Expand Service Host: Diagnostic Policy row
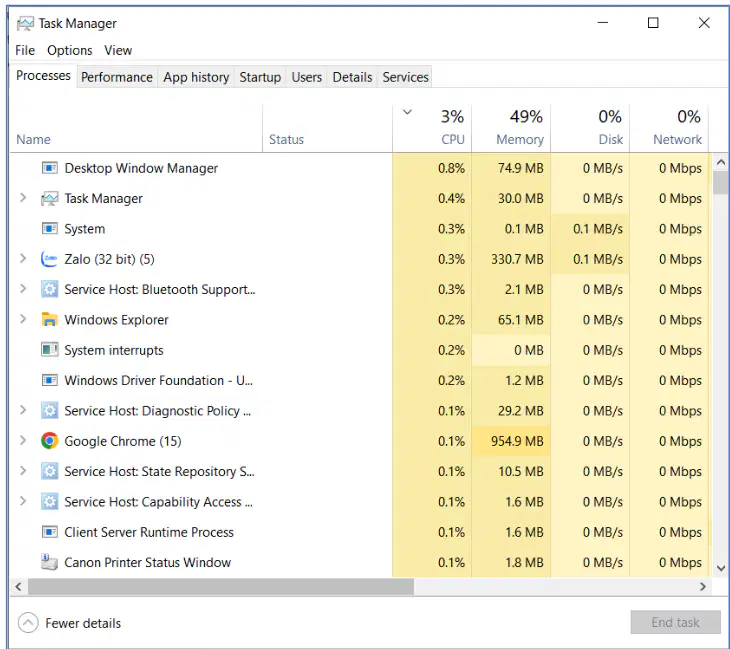The image size is (730, 649). pyautogui.click(x=23, y=410)
